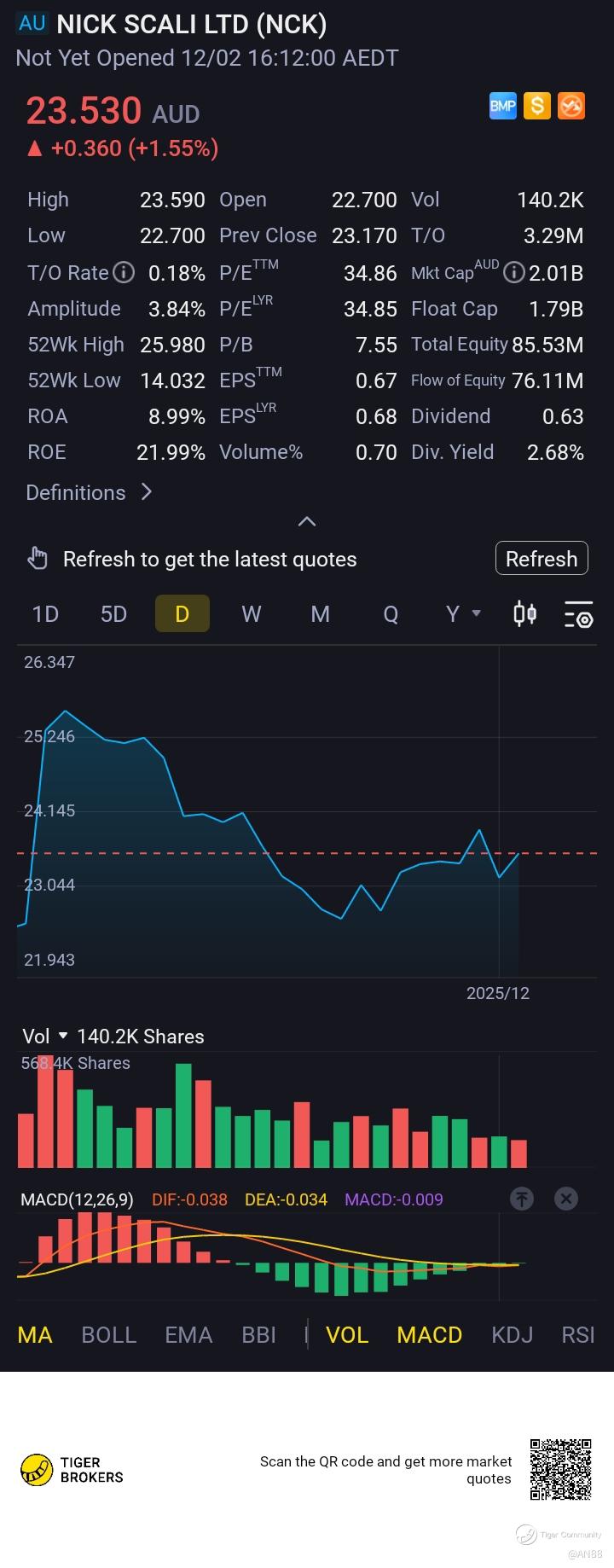This screenshot has height=1568, width=614.
Task: Enable the BOLL overlay indicator
Action: click(x=108, y=1335)
